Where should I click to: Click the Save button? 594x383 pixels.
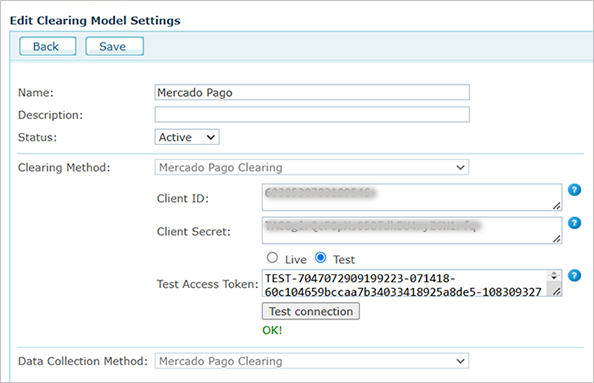click(x=114, y=46)
